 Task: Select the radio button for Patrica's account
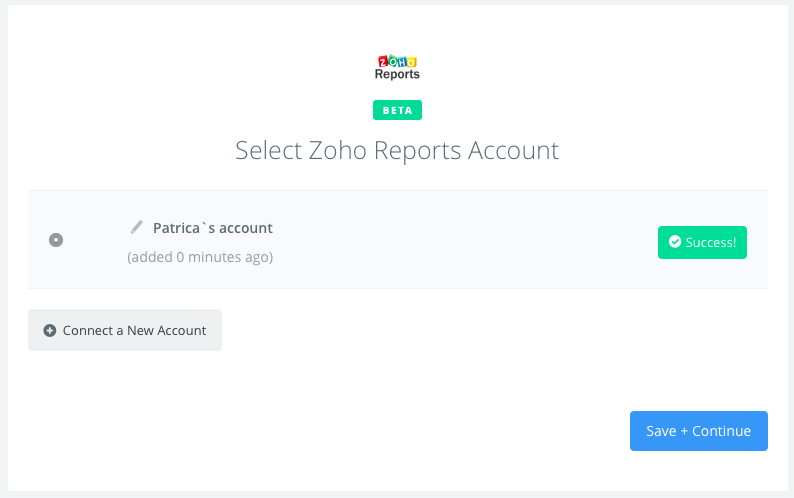pos(56,240)
